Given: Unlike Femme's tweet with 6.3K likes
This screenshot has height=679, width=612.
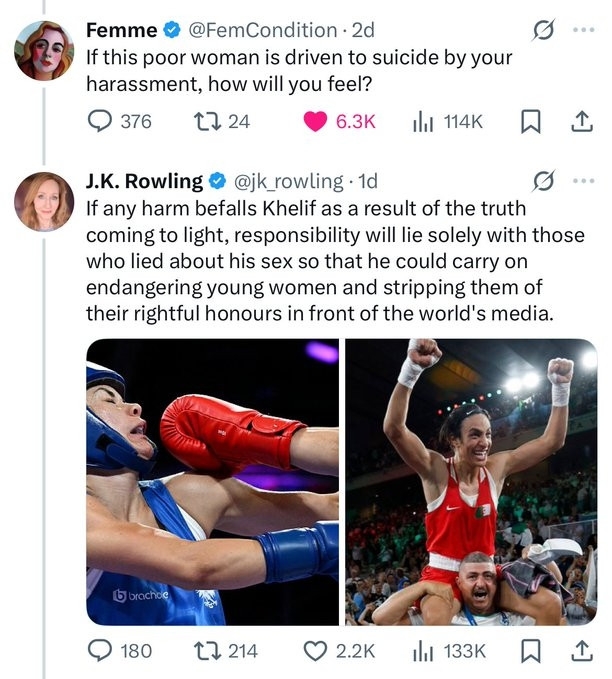Looking at the screenshot, I should tap(316, 121).
